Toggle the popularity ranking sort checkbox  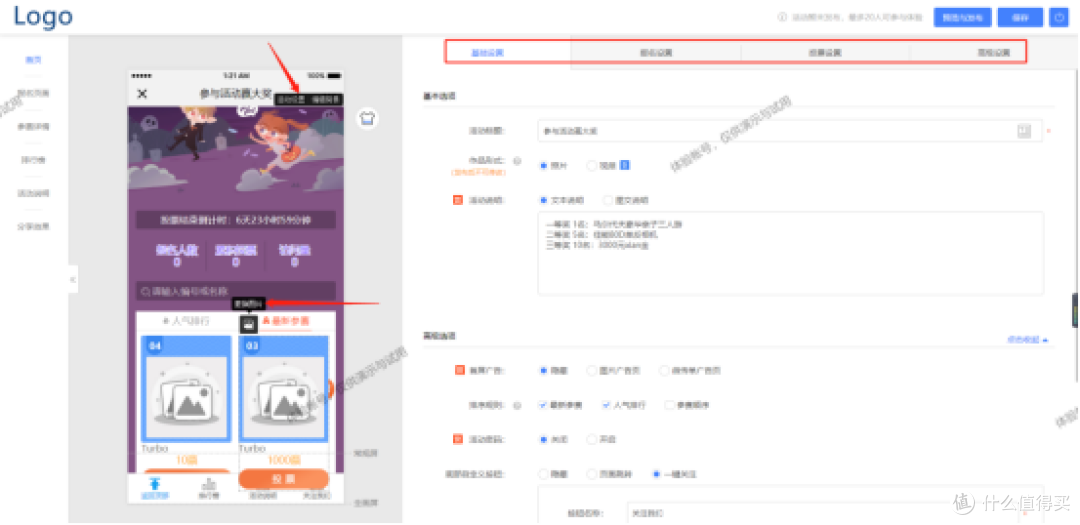tap(606, 405)
